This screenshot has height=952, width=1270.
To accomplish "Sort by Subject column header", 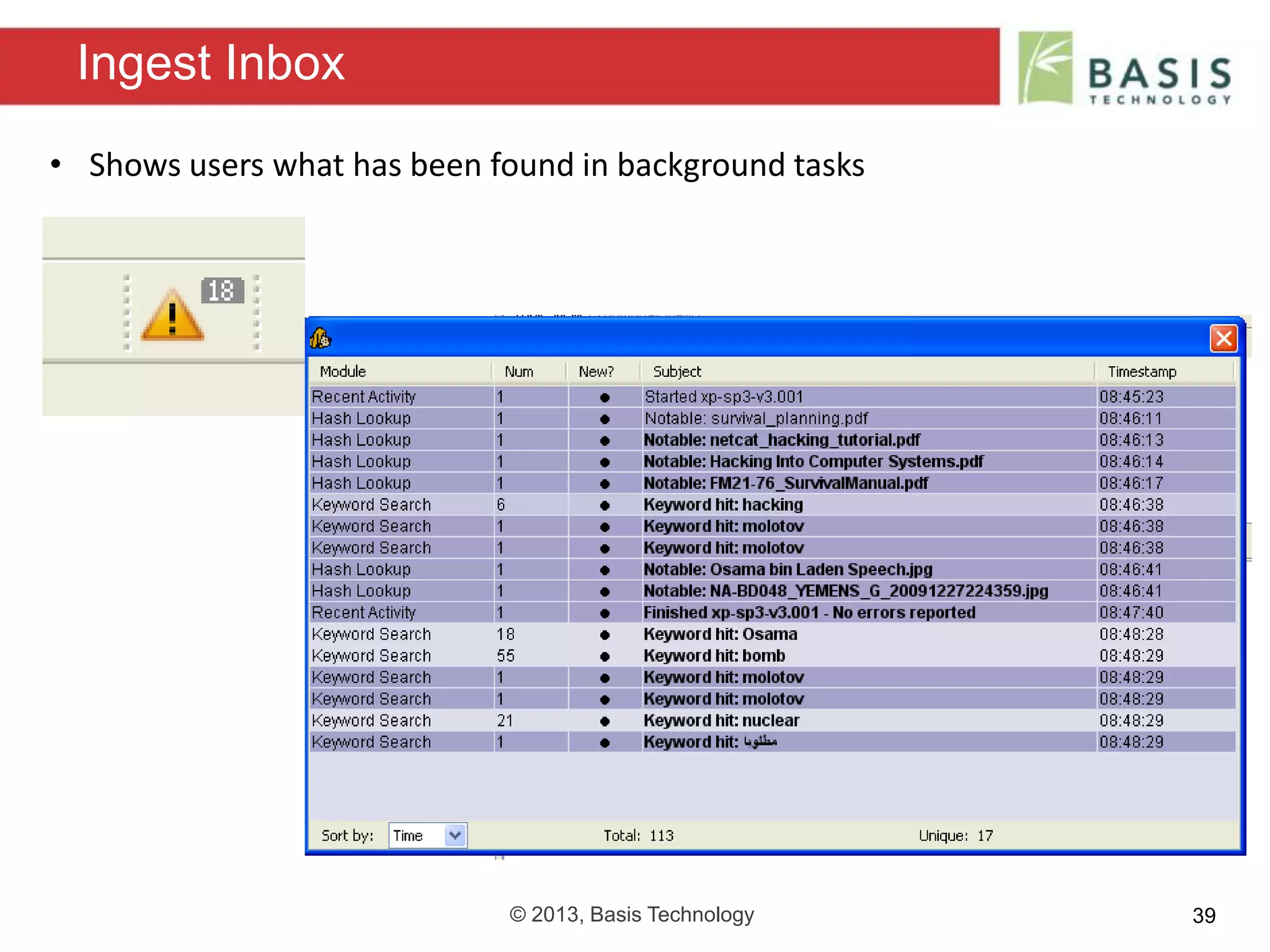I will pyautogui.click(x=868, y=371).
